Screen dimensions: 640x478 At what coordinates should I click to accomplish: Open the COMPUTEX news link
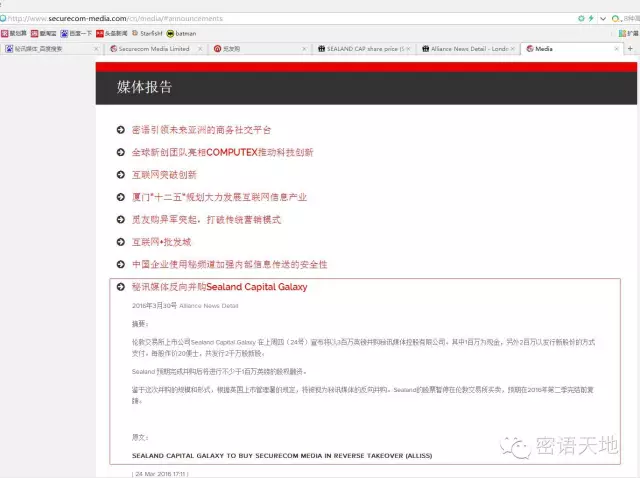(x=222, y=152)
